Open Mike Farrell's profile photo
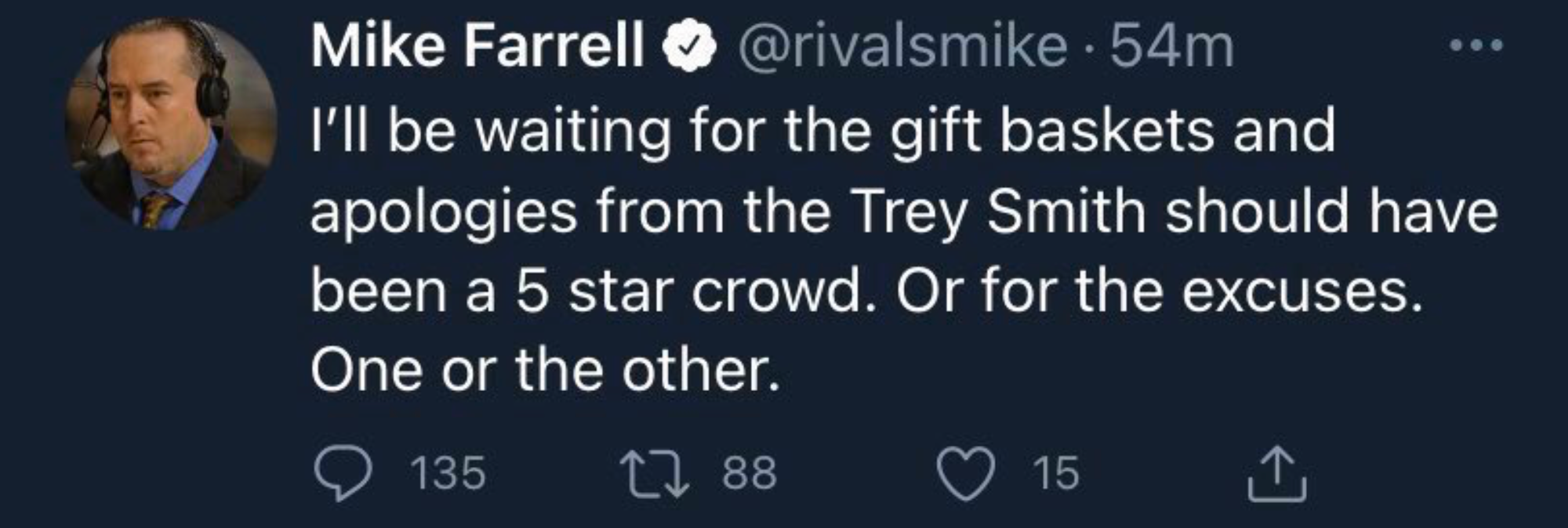The height and width of the screenshot is (528, 1568). coord(171,124)
